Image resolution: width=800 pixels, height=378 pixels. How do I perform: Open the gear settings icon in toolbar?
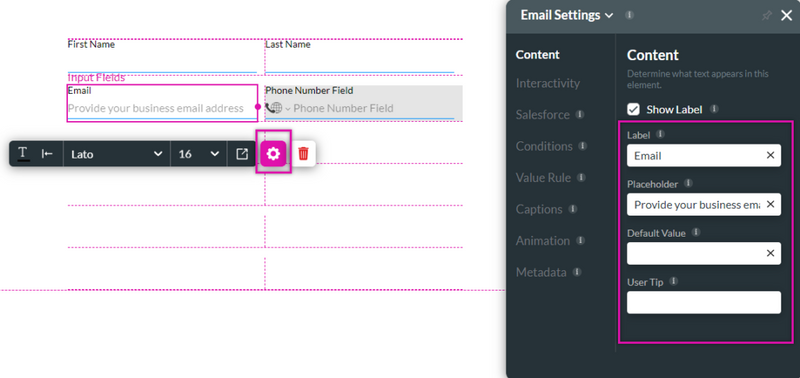(273, 154)
